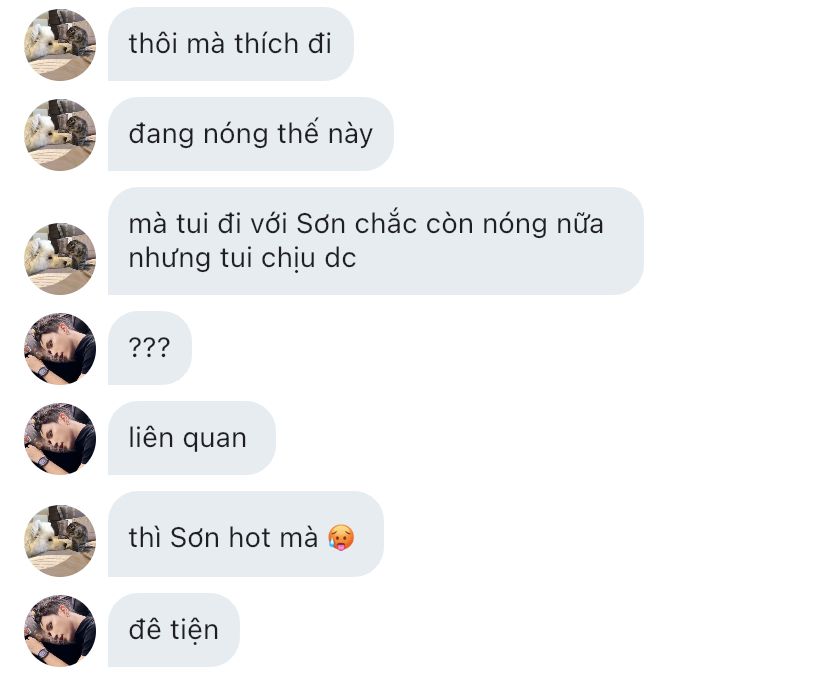Viewport: 828px width, 684px height.
Task: Click the long message about going with Sơn
Action: pyautogui.click(x=375, y=241)
